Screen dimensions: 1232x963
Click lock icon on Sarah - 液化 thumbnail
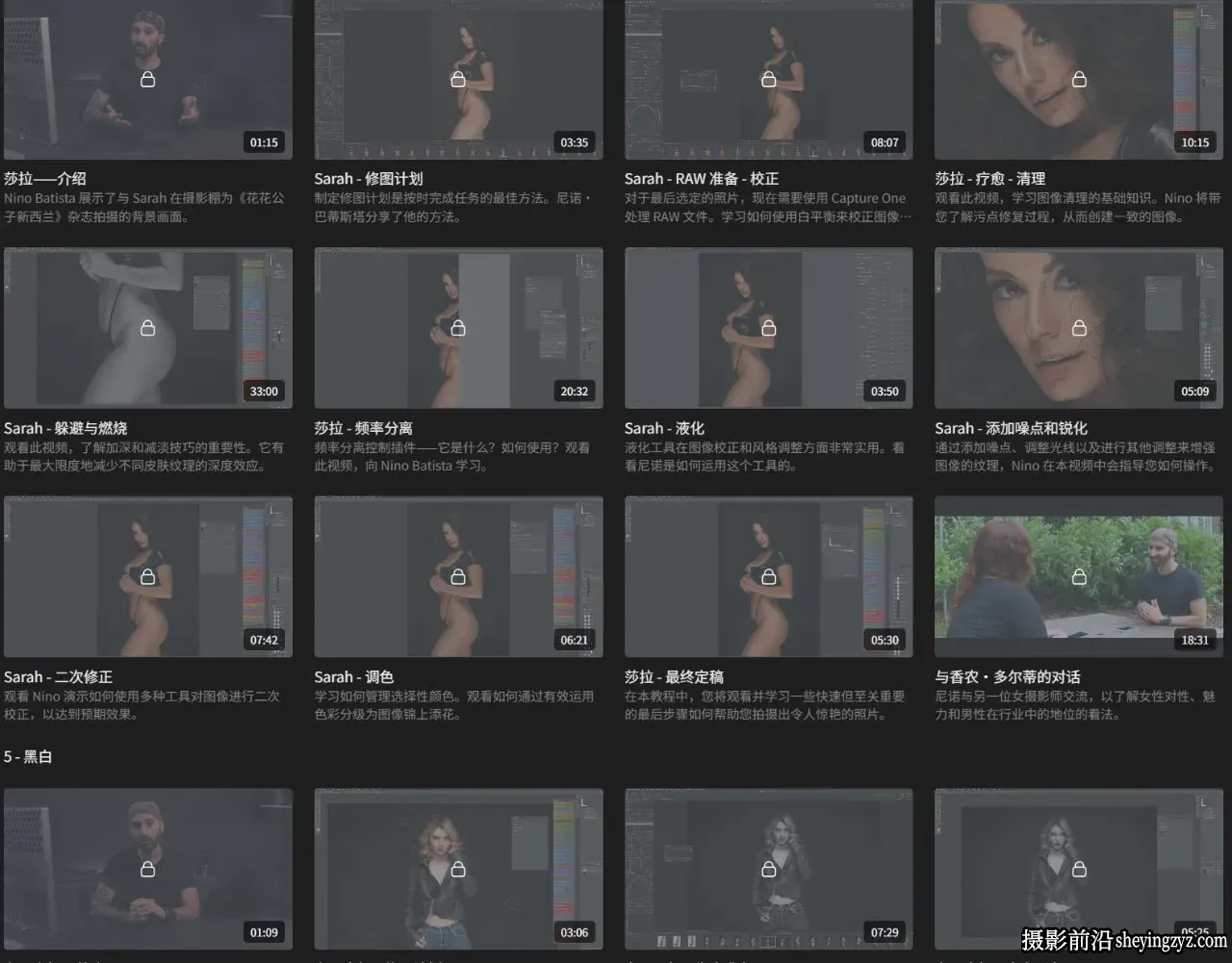pyautogui.click(x=769, y=328)
